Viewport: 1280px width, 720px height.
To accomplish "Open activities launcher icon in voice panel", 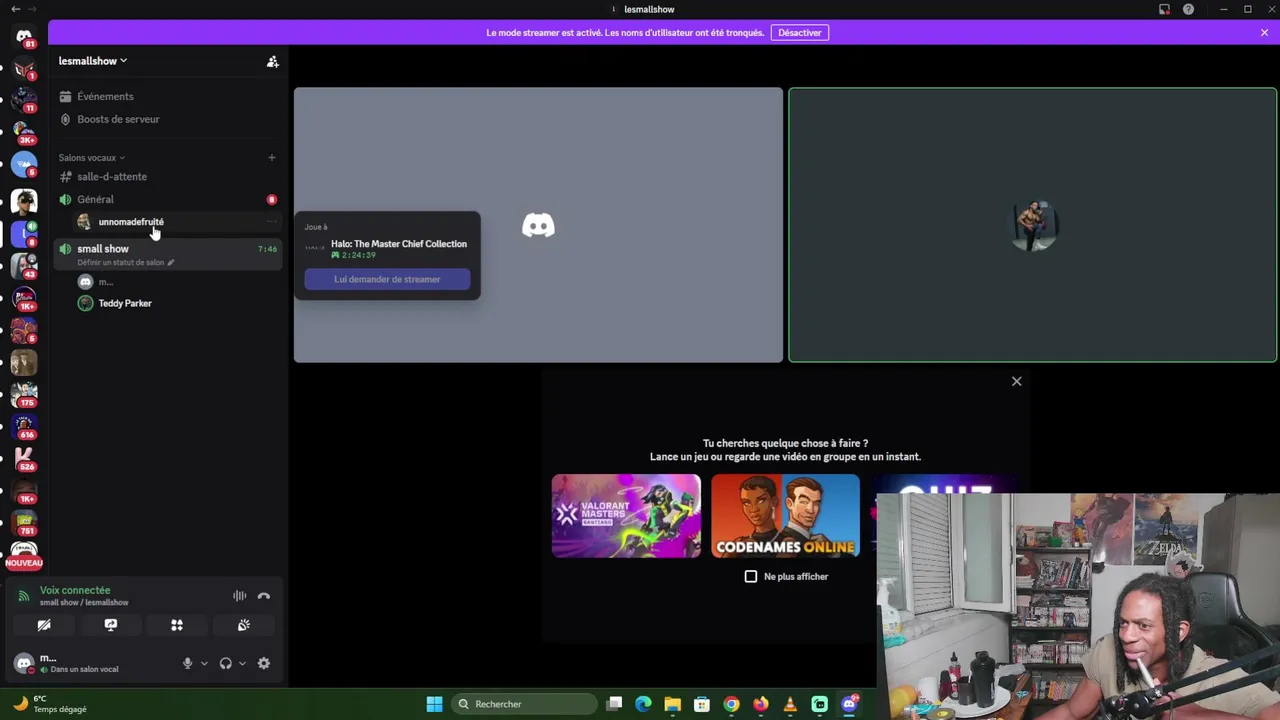I will tap(177, 625).
